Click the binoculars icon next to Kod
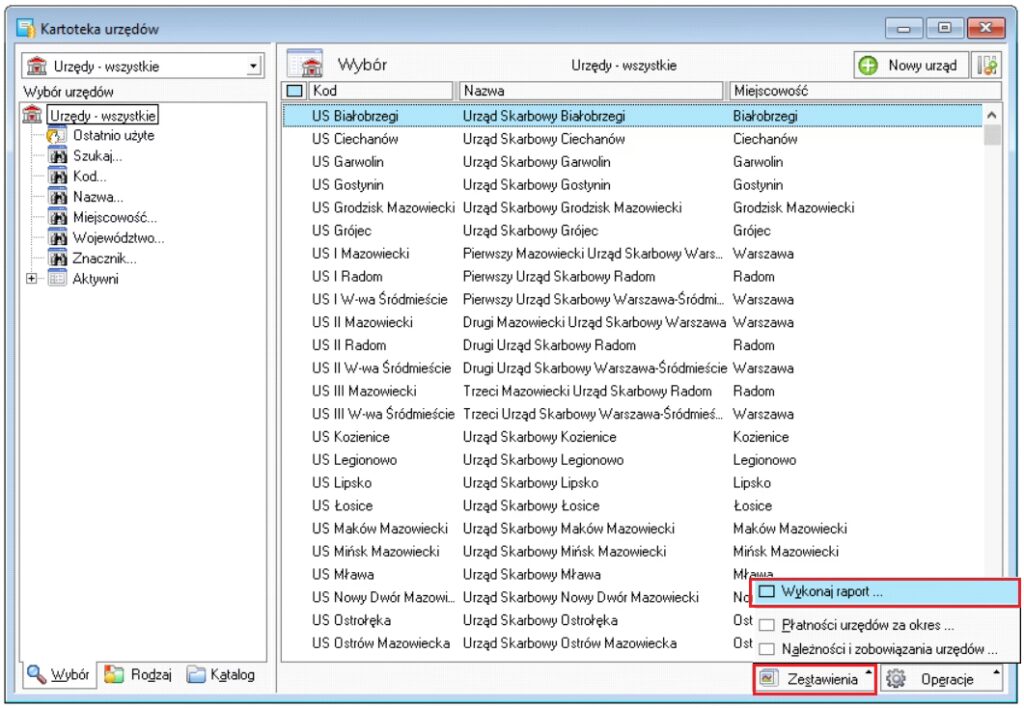Image resolution: width=1024 pixels, height=708 pixels. point(58,176)
